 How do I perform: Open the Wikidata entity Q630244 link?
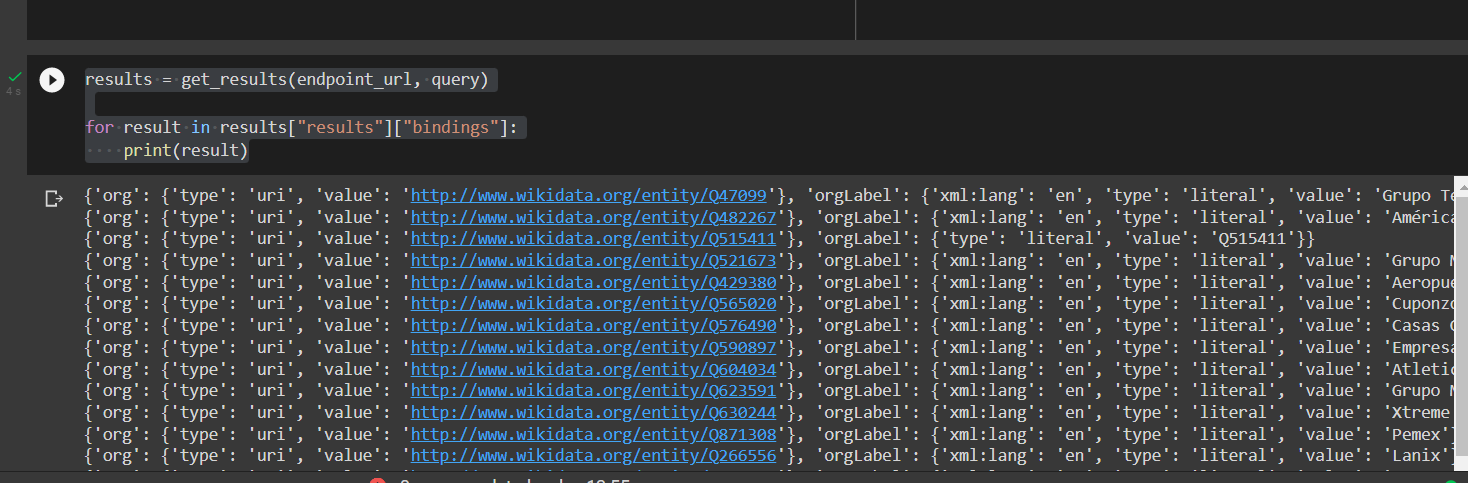click(593, 413)
